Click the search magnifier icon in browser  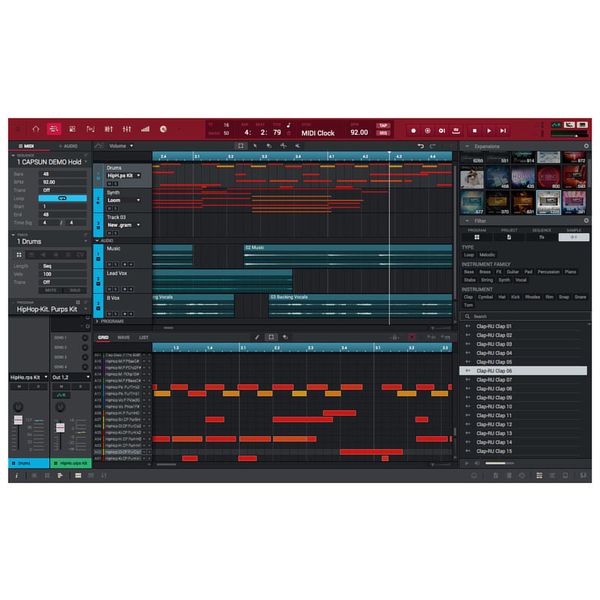(468, 316)
